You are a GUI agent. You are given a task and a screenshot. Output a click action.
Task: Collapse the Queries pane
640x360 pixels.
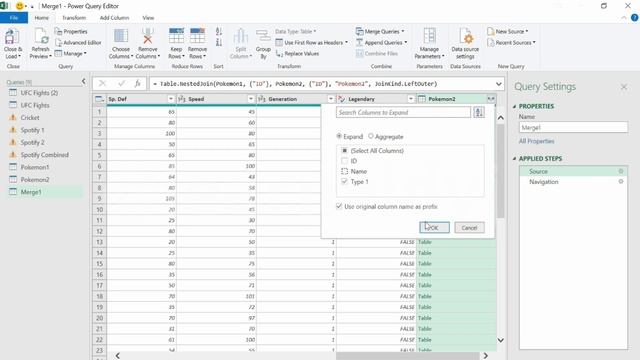(x=84, y=81)
